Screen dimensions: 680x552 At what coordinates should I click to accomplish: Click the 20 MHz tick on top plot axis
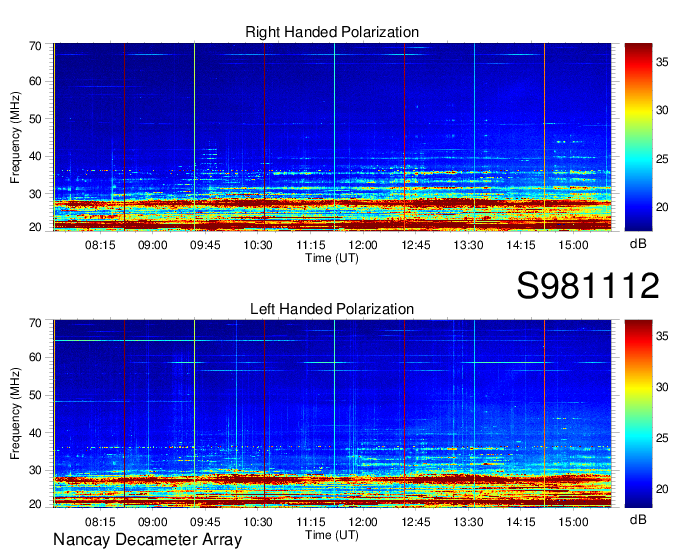(35, 227)
